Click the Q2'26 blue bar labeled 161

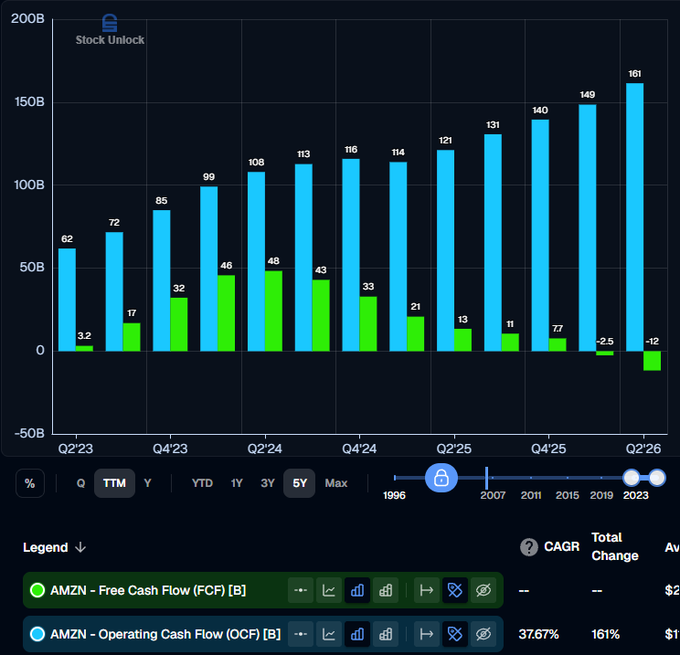[x=635, y=217]
